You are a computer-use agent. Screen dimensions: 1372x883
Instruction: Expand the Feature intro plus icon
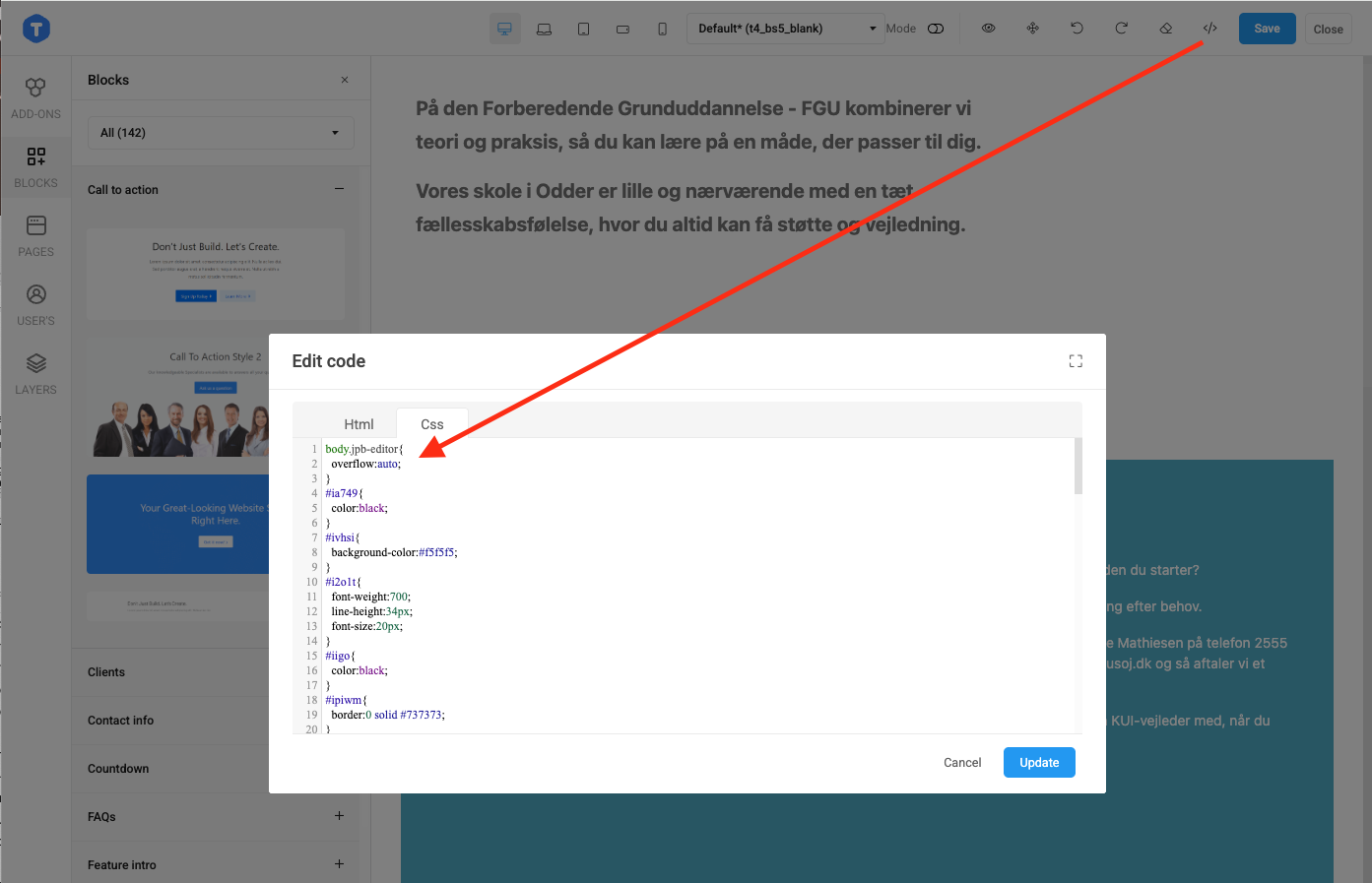pyautogui.click(x=339, y=864)
